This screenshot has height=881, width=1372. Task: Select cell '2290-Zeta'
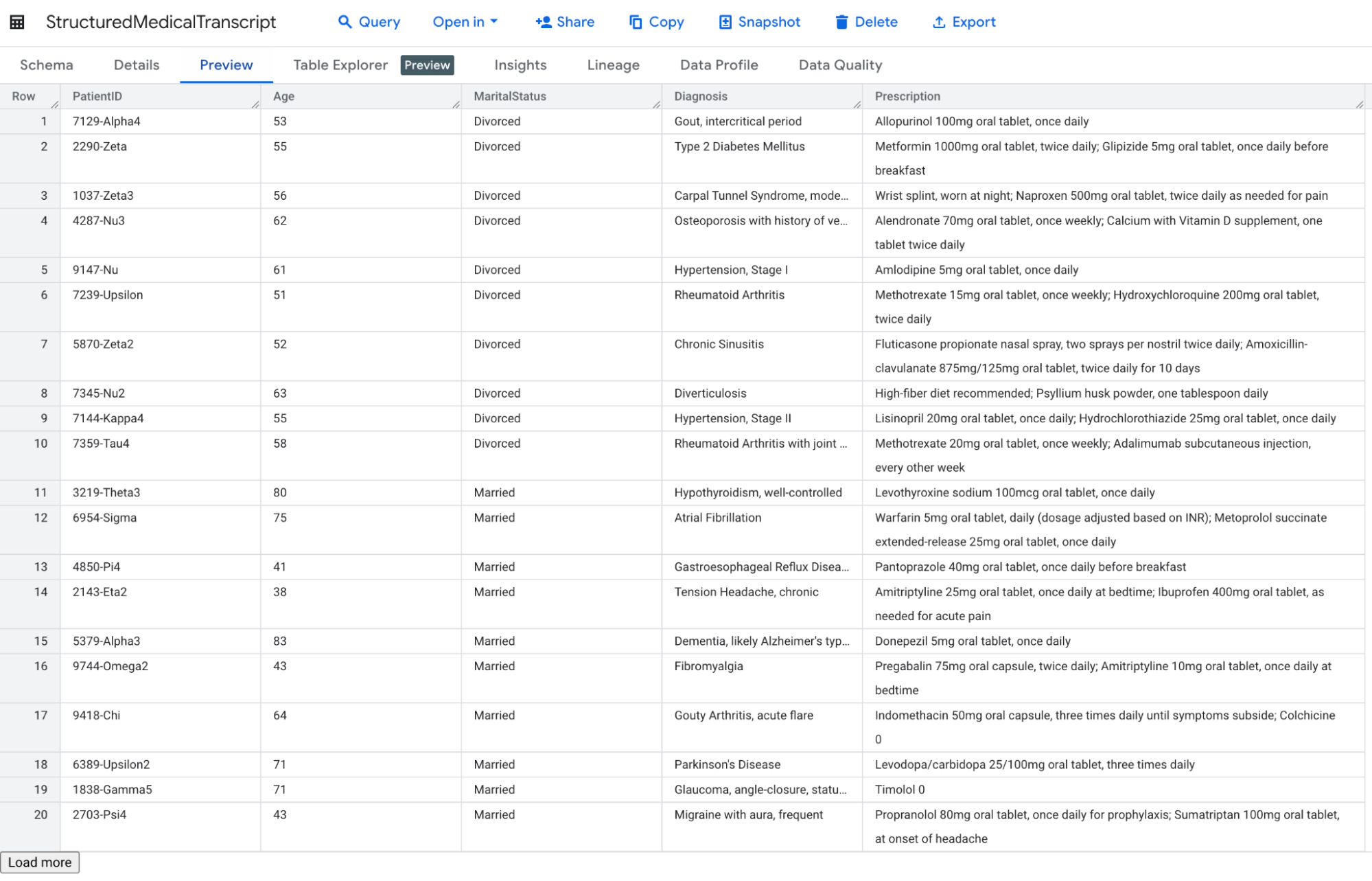point(161,159)
